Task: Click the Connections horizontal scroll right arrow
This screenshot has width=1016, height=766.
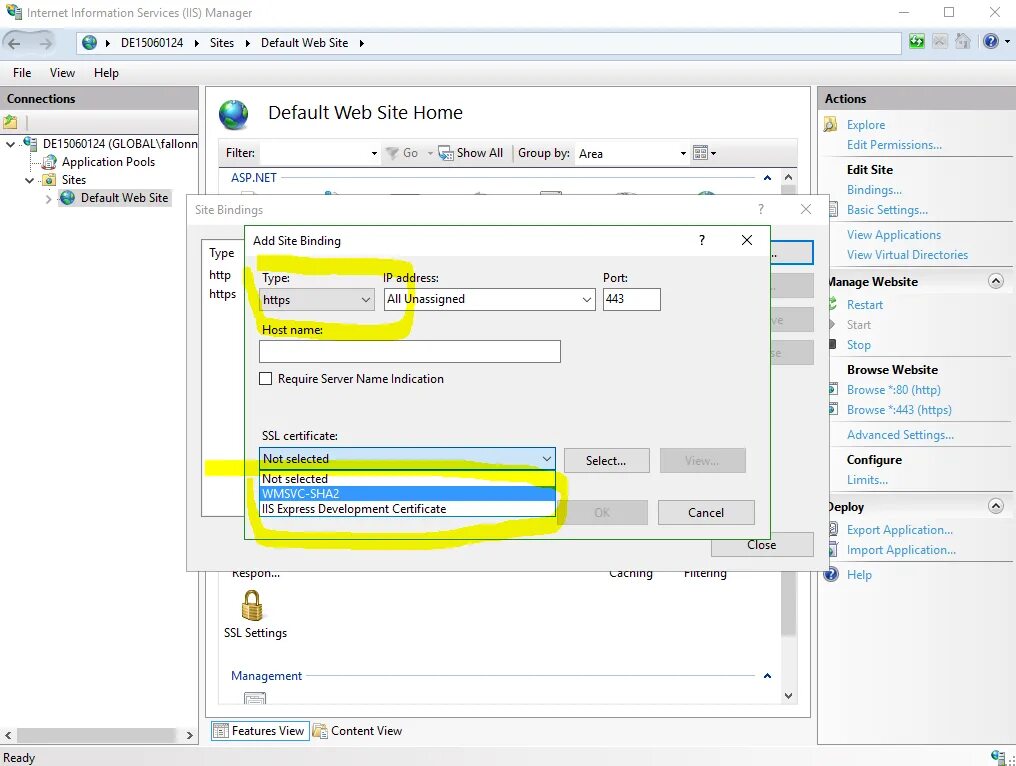Action: [189, 735]
